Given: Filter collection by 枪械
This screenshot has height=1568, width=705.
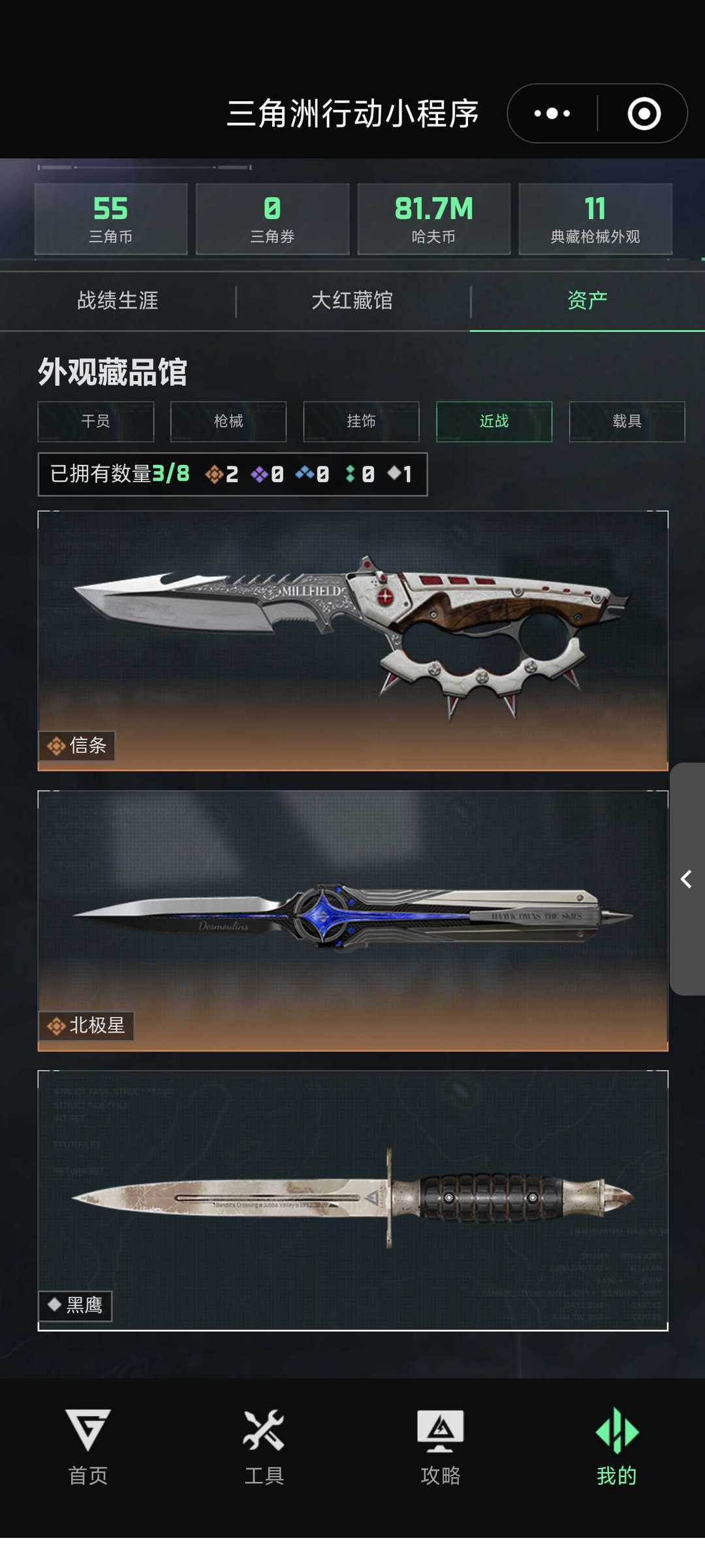Looking at the screenshot, I should pos(228,421).
